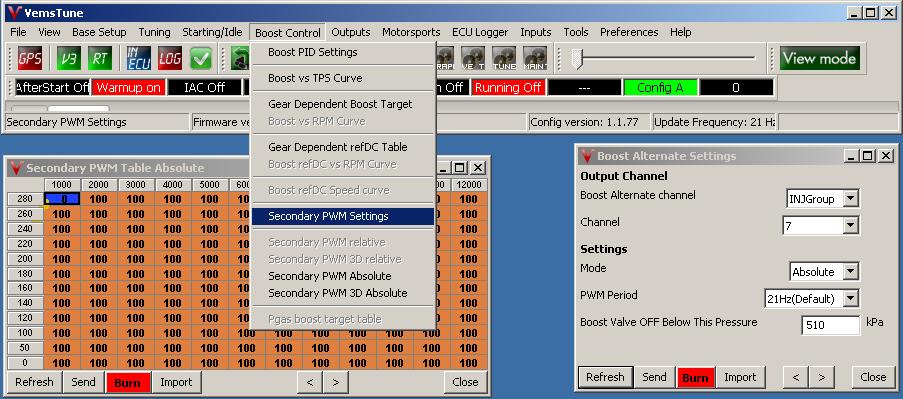This screenshot has width=903, height=399.
Task: Choose Secondary PWM 3D Absolute entry
Action: click(x=343, y=293)
